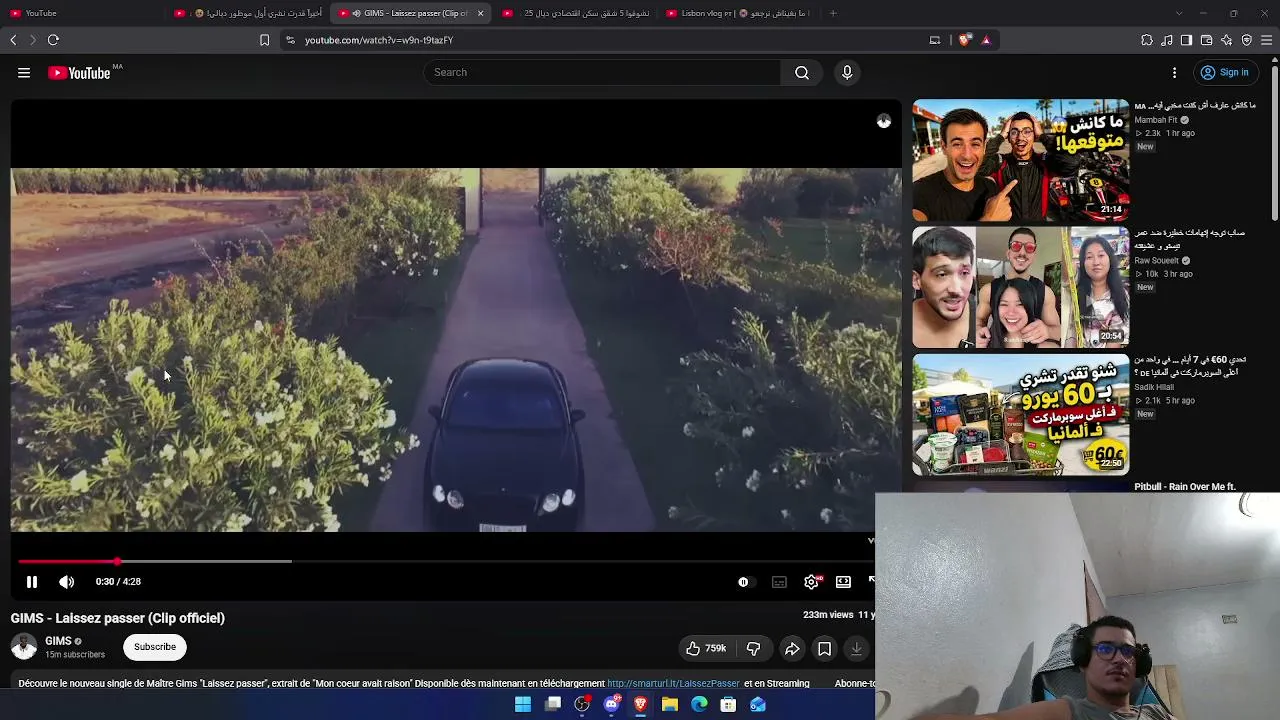Switch to the first YouTube browser tab
This screenshot has width=1280, height=720.
[x=80, y=13]
